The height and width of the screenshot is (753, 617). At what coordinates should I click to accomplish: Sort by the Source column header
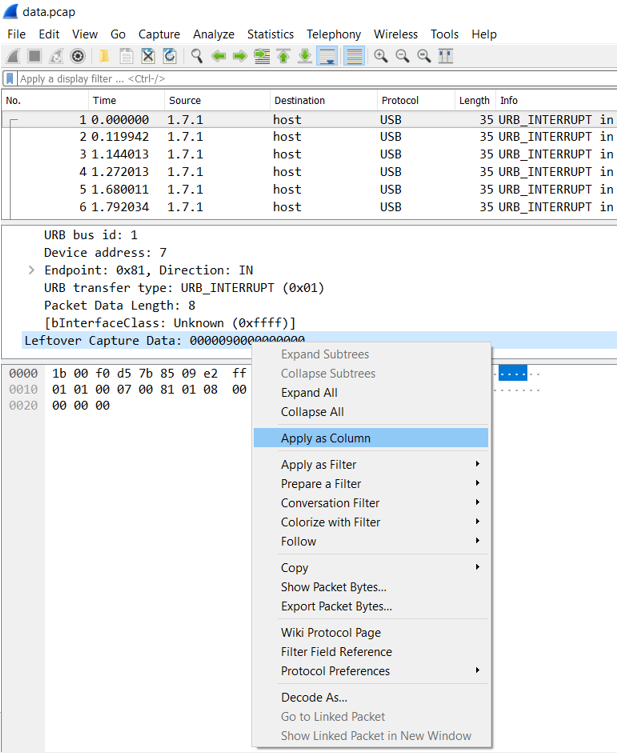[x=217, y=100]
